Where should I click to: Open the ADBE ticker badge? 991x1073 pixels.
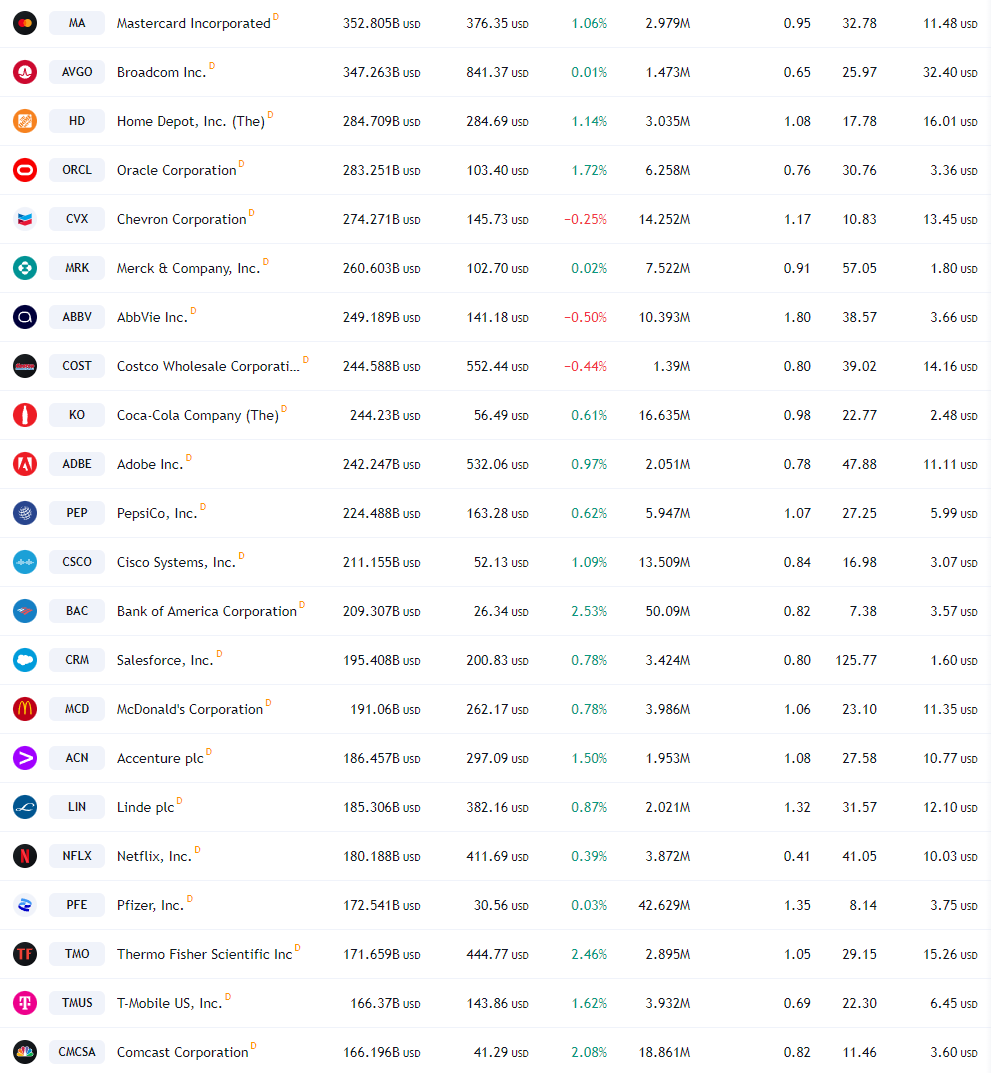point(77,464)
